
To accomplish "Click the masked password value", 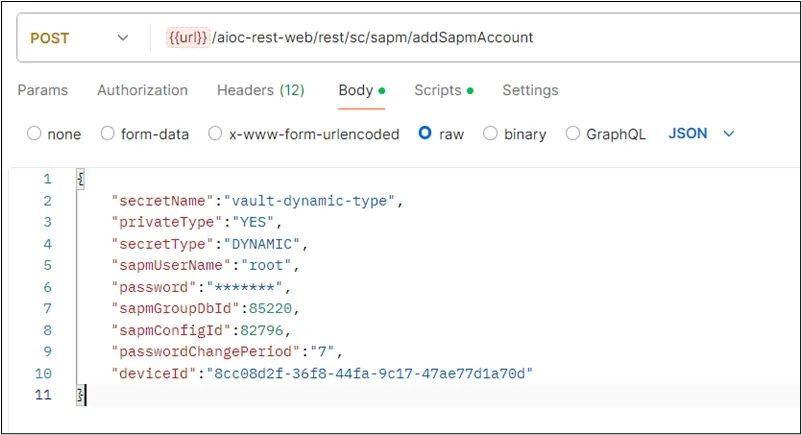I will [244, 287].
